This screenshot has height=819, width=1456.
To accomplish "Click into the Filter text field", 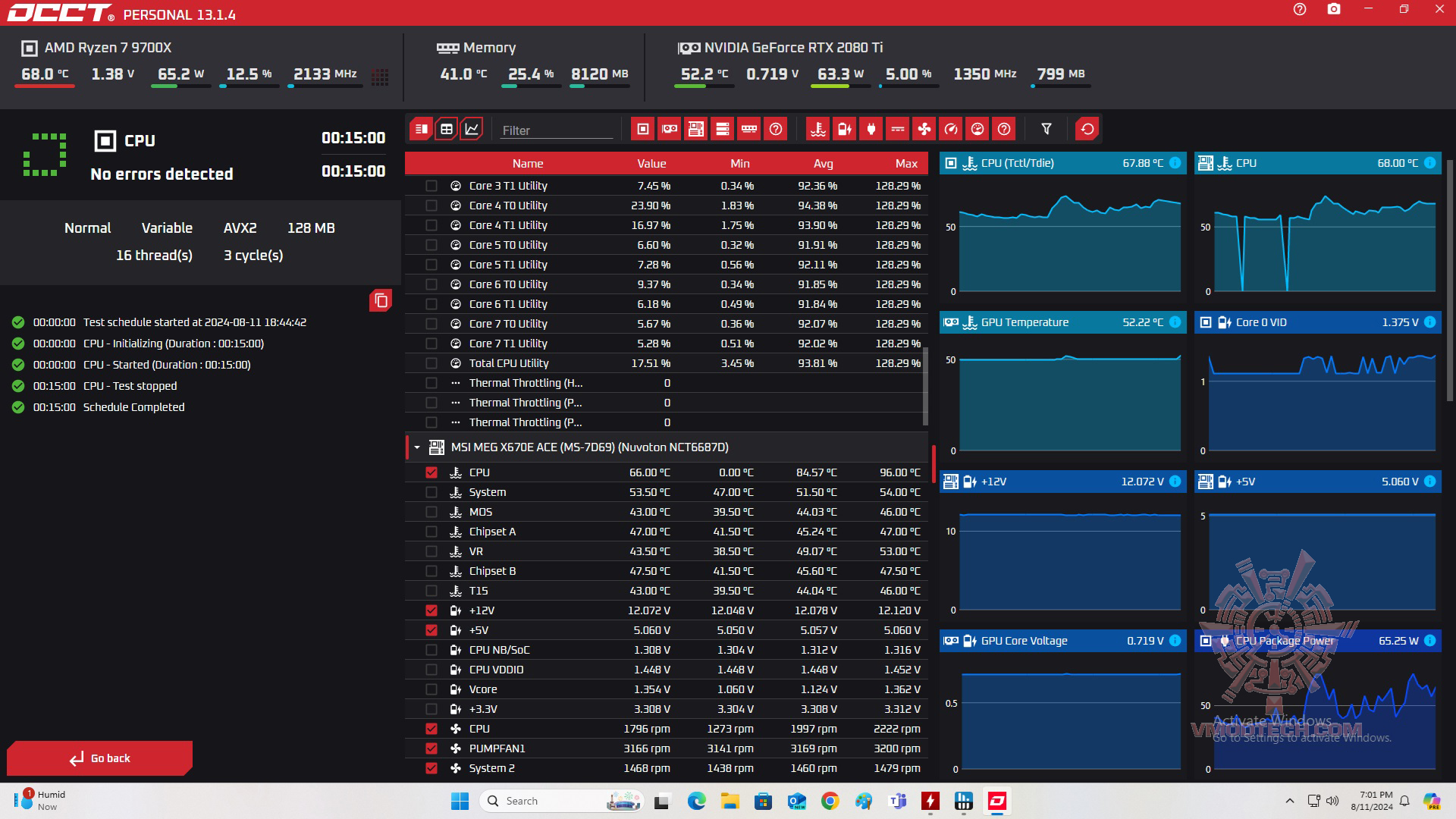I will [x=556, y=130].
